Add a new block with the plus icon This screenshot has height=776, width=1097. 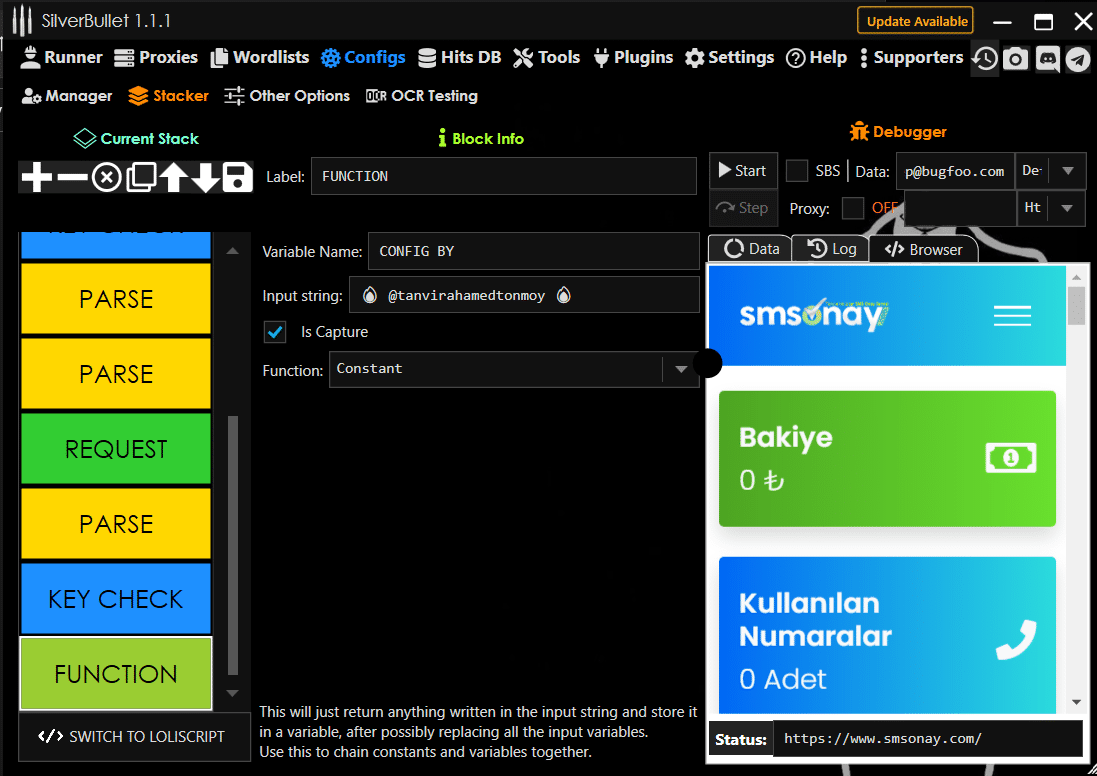tap(36, 177)
